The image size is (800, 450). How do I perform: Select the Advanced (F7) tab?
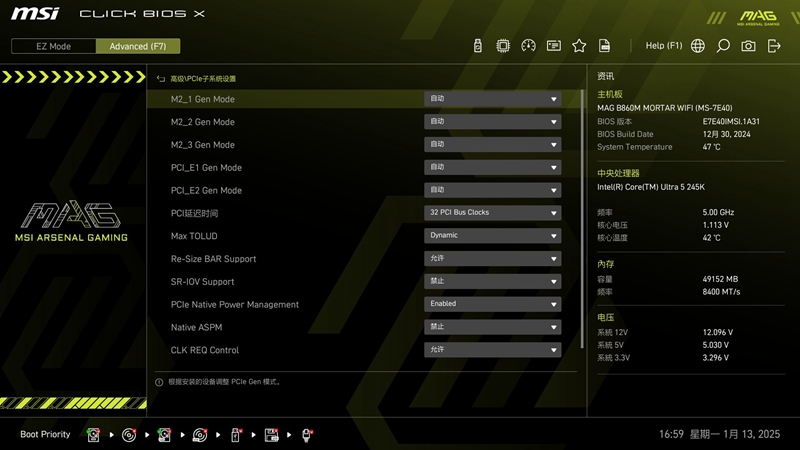[138, 46]
